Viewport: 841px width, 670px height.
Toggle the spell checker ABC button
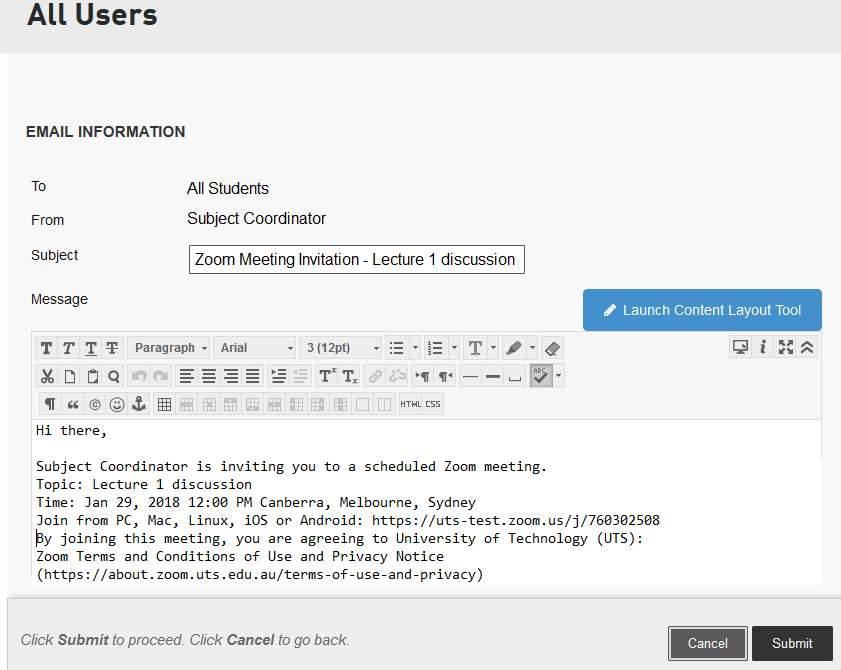pos(541,376)
